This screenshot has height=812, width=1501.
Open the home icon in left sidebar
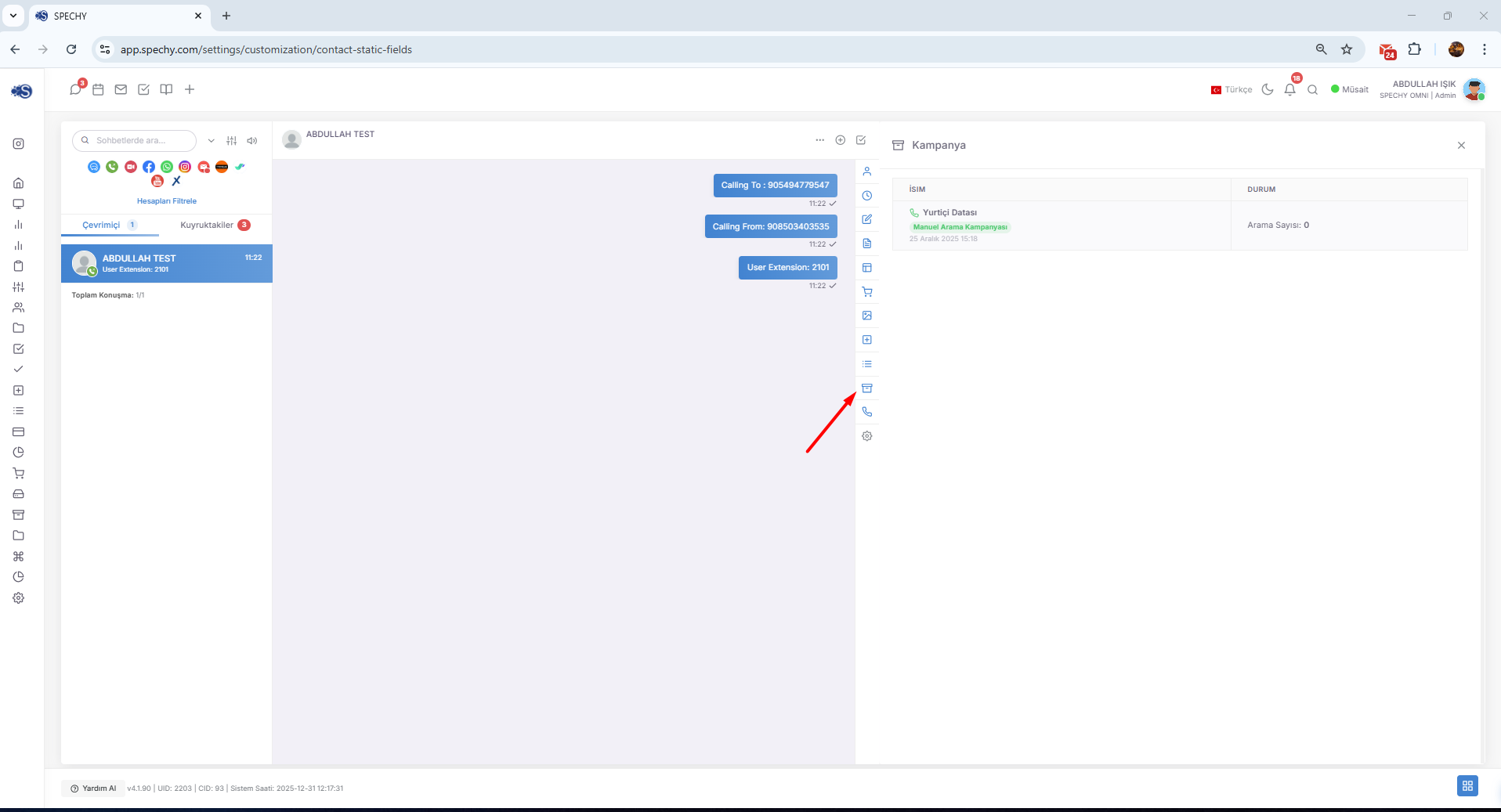coord(19,183)
